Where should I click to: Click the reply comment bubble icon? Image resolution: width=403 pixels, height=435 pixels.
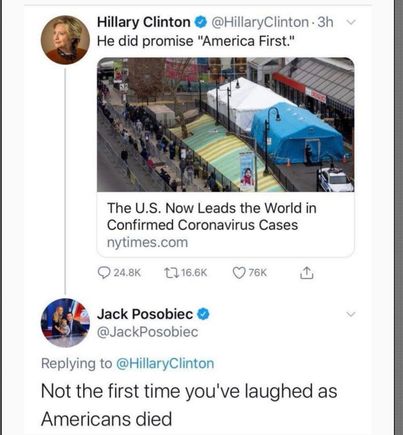coord(104,273)
